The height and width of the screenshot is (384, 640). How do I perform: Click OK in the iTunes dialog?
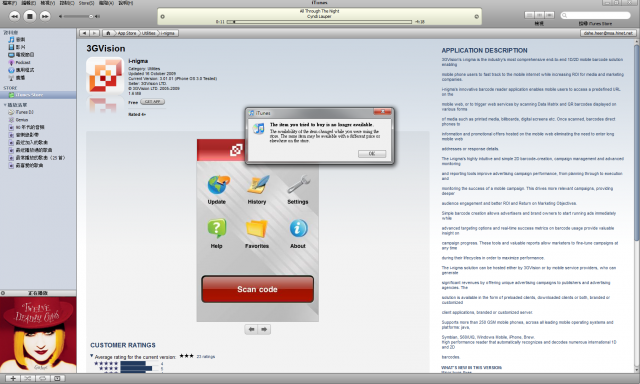pyautogui.click(x=372, y=153)
